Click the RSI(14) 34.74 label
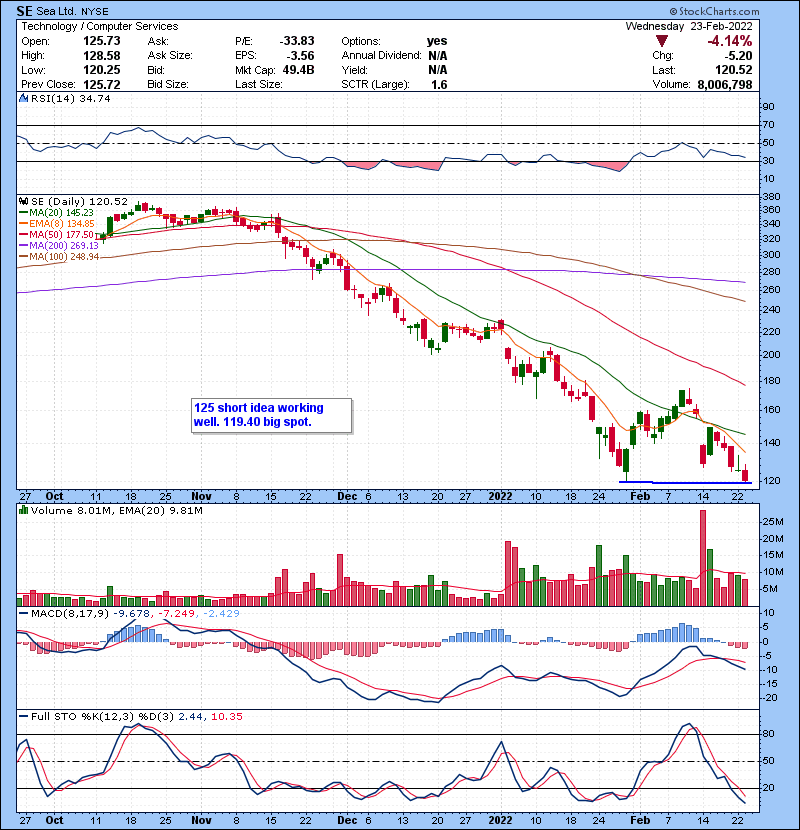The height and width of the screenshot is (830, 800). click(x=70, y=98)
